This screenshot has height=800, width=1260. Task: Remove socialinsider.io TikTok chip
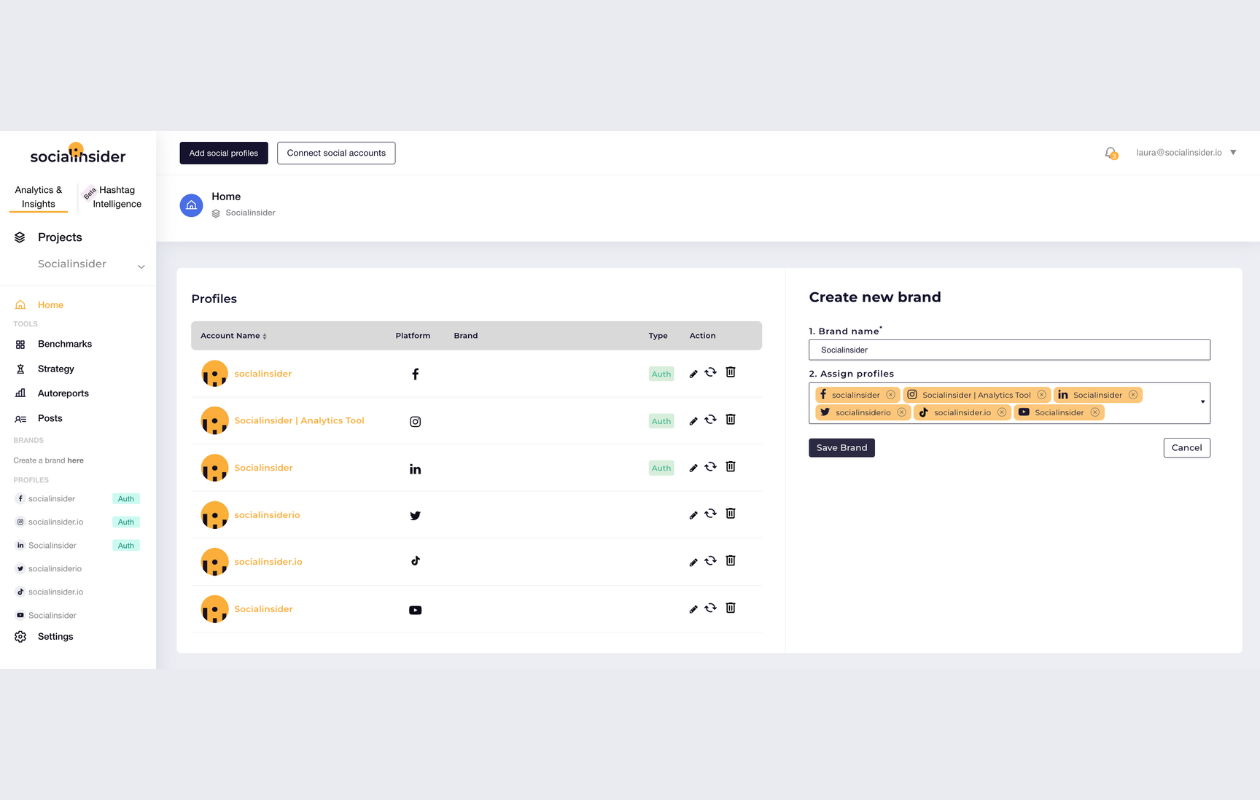tap(1002, 412)
